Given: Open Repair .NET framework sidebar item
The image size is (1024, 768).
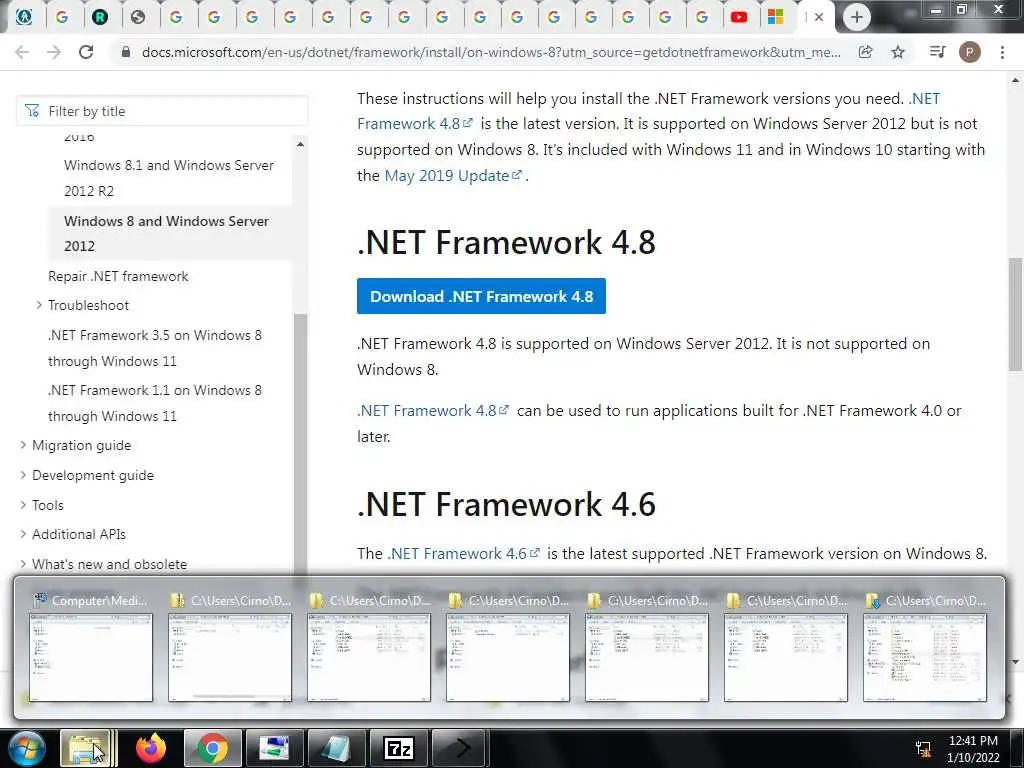Looking at the screenshot, I should pyautogui.click(x=118, y=276).
